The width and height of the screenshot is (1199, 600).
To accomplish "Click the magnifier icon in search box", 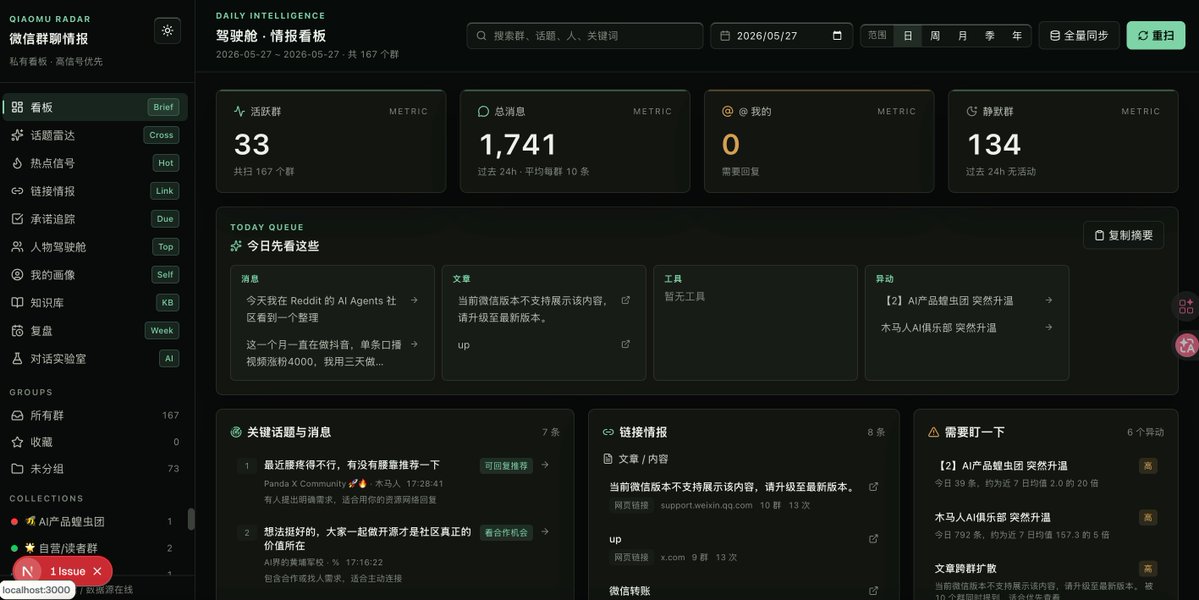I will 481,36.
